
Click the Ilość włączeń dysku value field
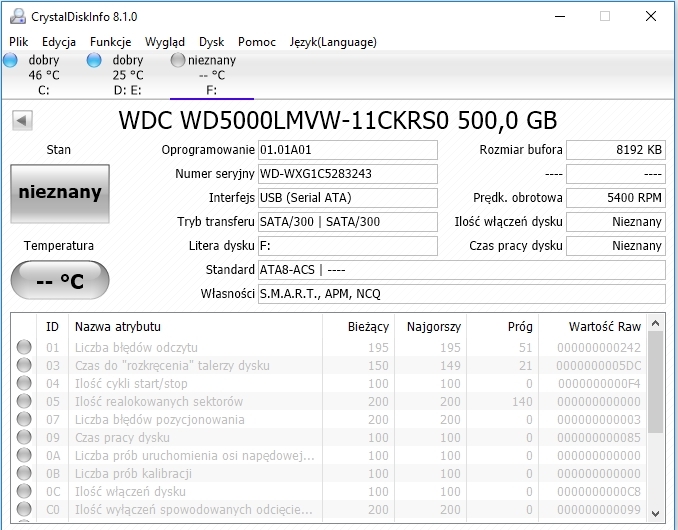pyautogui.click(x=616, y=222)
